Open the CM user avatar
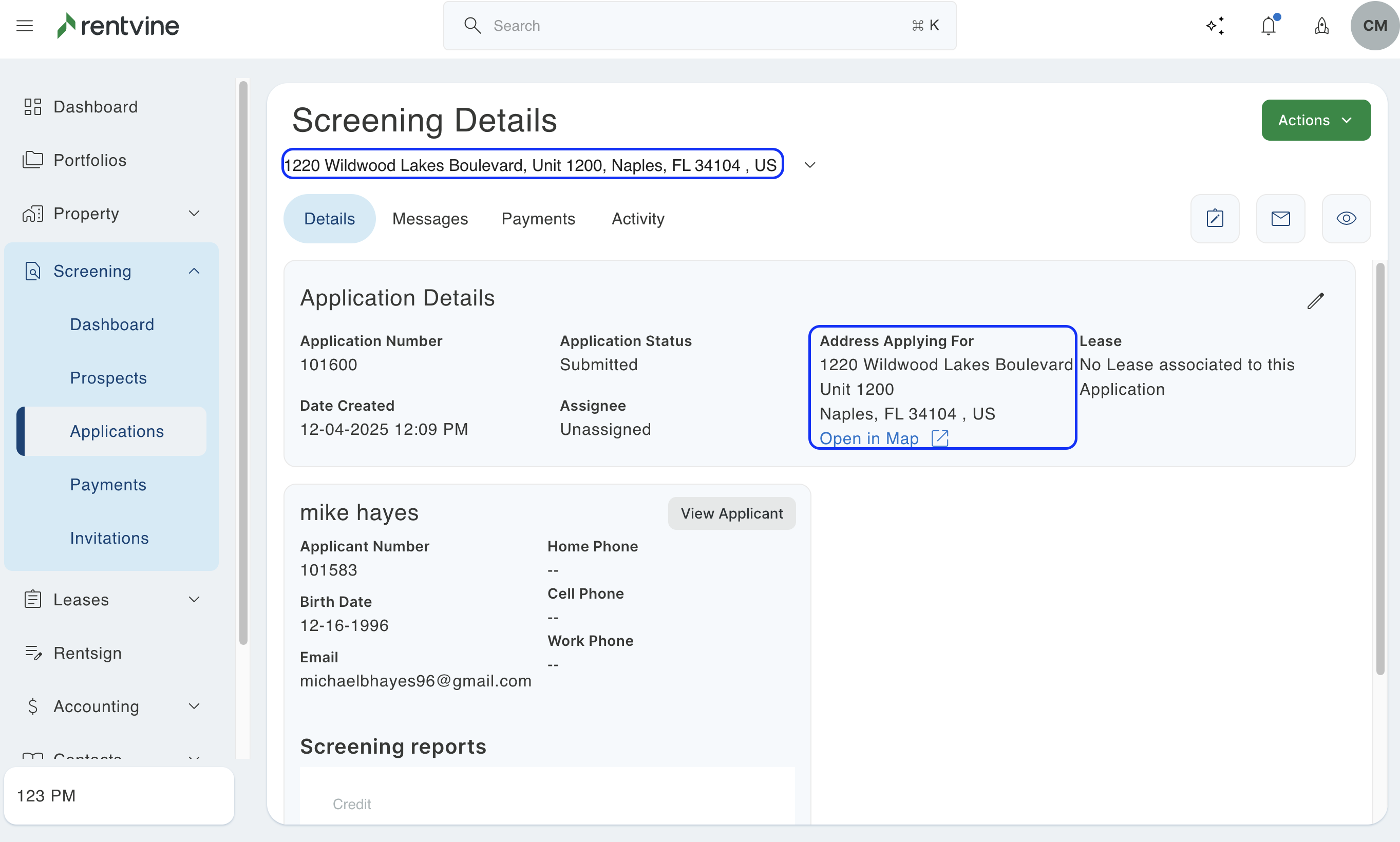Viewport: 1400px width, 842px height. click(1374, 26)
